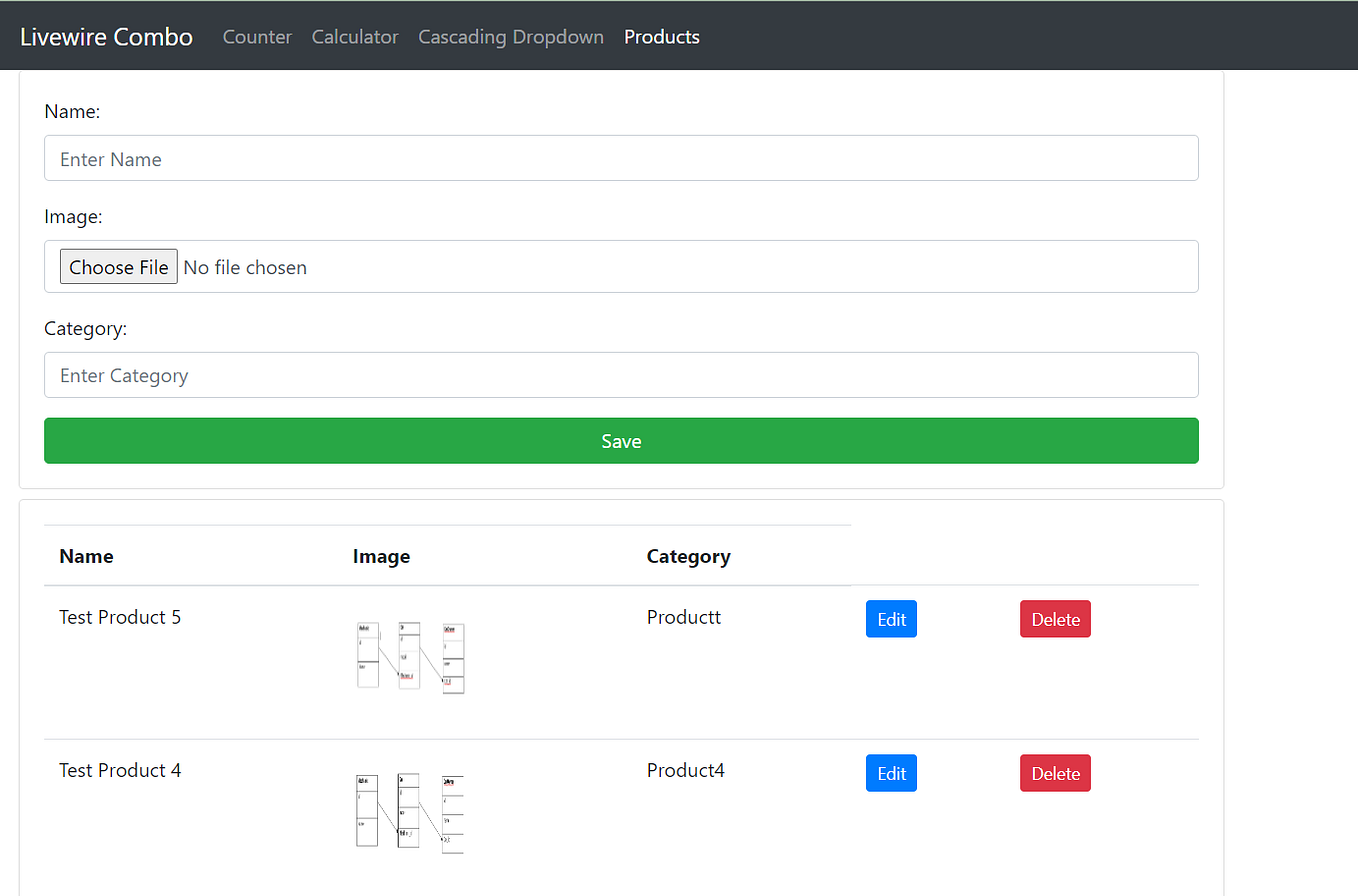This screenshot has height=896, width=1358.
Task: Open Test Product 5's image thumbnail
Action: tap(409, 656)
